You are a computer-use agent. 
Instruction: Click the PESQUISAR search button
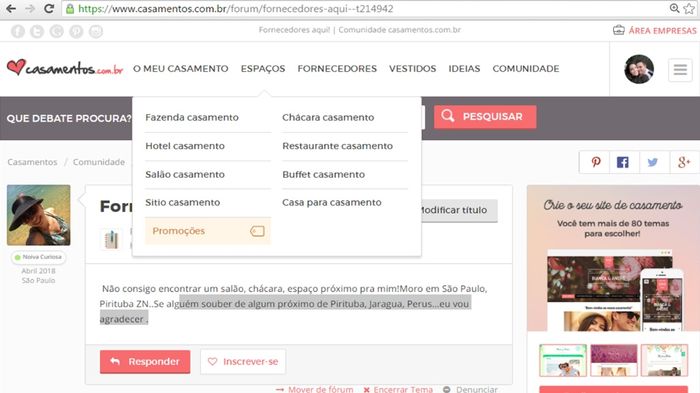point(485,117)
